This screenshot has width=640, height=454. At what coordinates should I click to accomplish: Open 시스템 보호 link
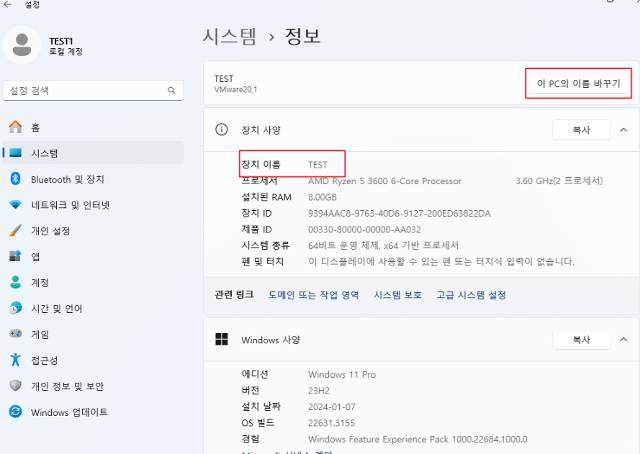(398, 295)
